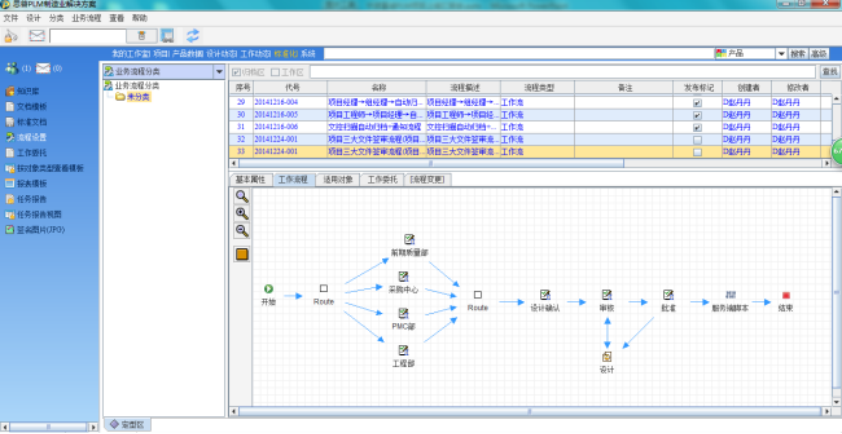Toggle release checkbox for row 29
The height and width of the screenshot is (434, 842).
point(697,103)
